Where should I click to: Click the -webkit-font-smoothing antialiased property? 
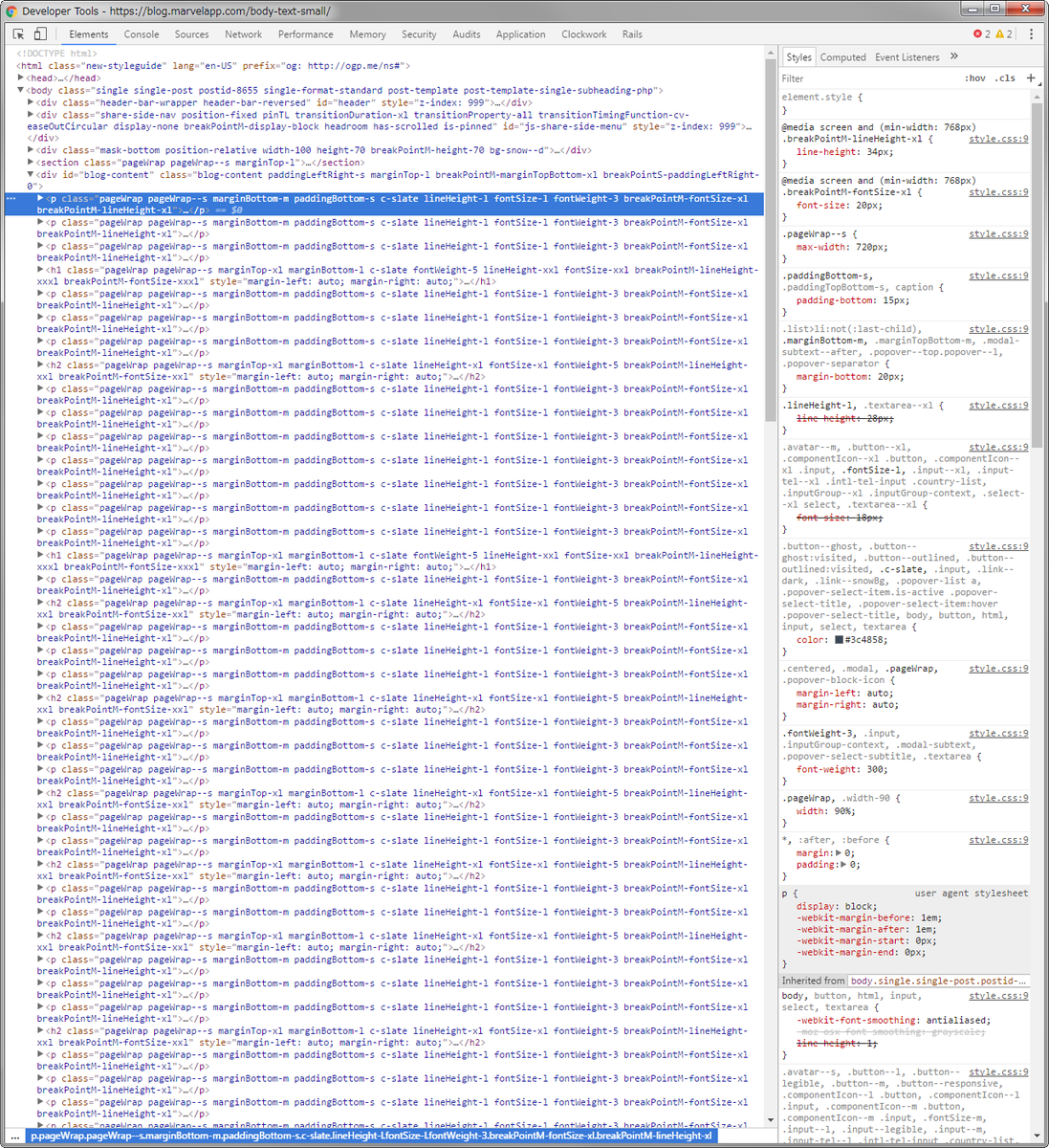coord(893,1021)
